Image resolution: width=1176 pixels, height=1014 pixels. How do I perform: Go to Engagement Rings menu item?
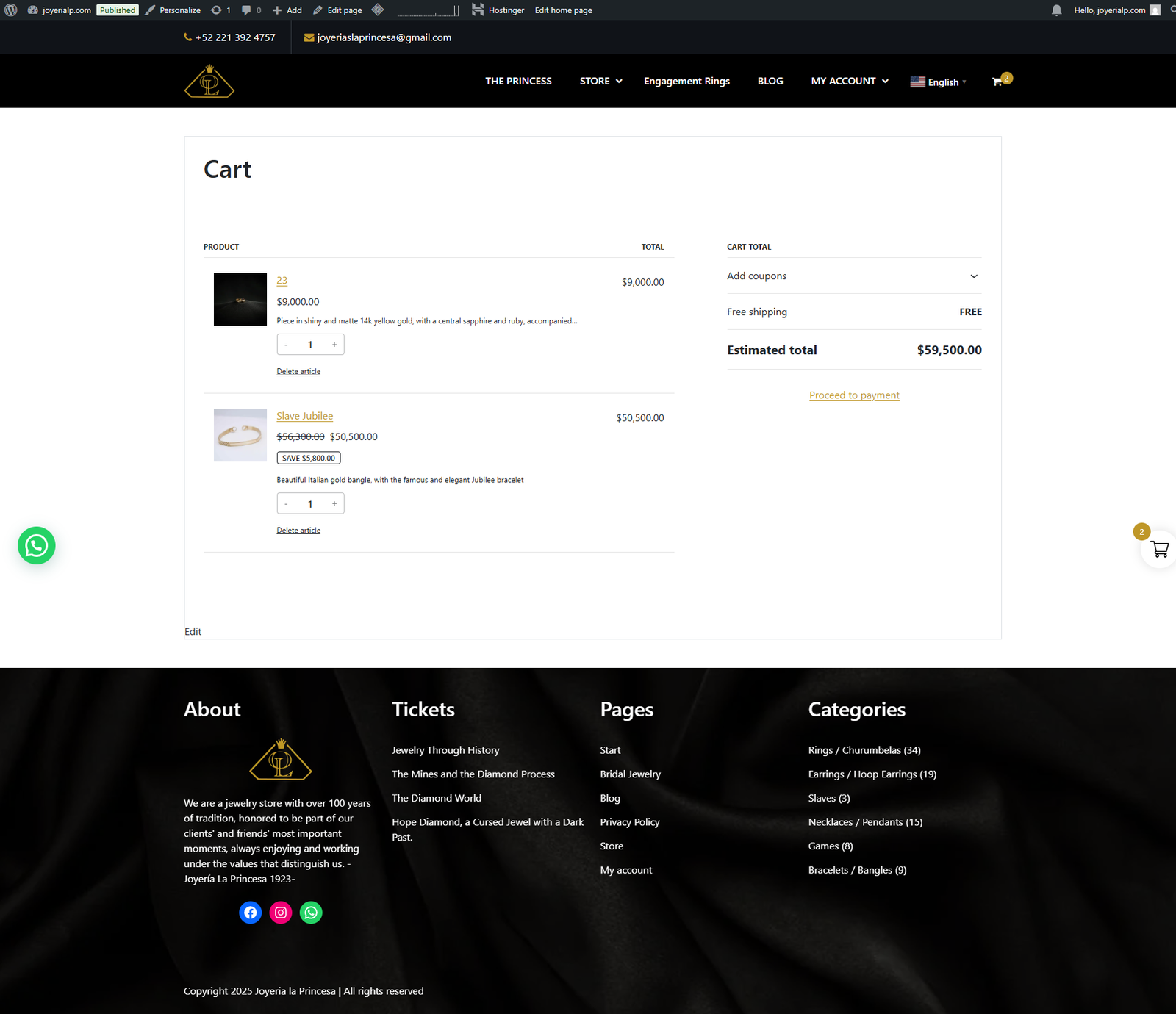[686, 82]
